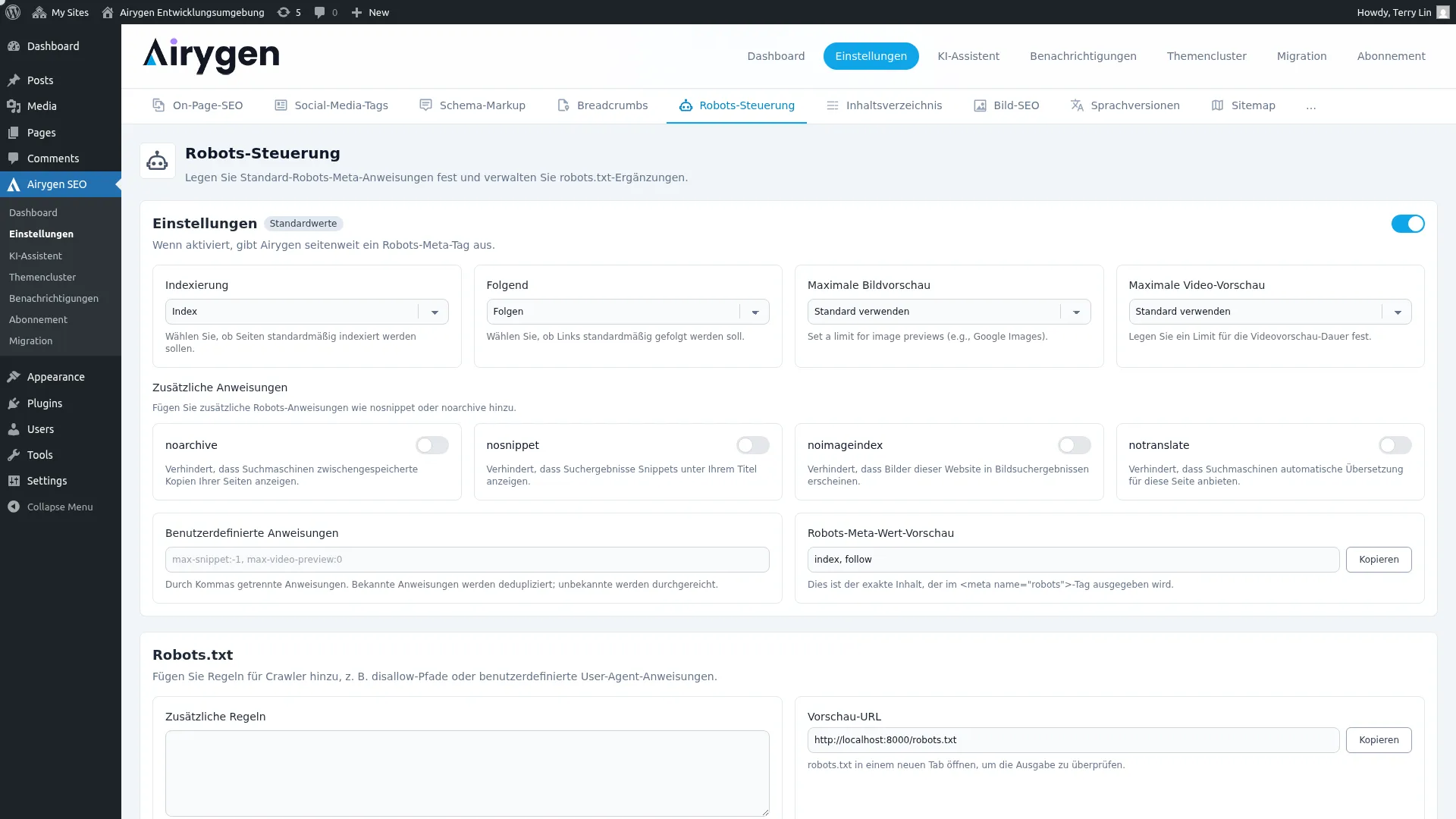
Task: Click the Pages icon in sidebar
Action: [14, 133]
